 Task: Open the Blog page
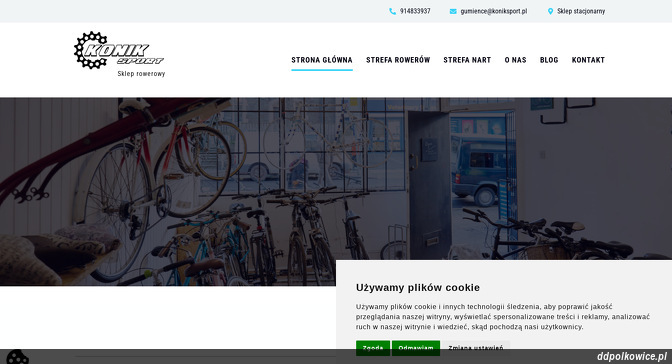pos(549,60)
